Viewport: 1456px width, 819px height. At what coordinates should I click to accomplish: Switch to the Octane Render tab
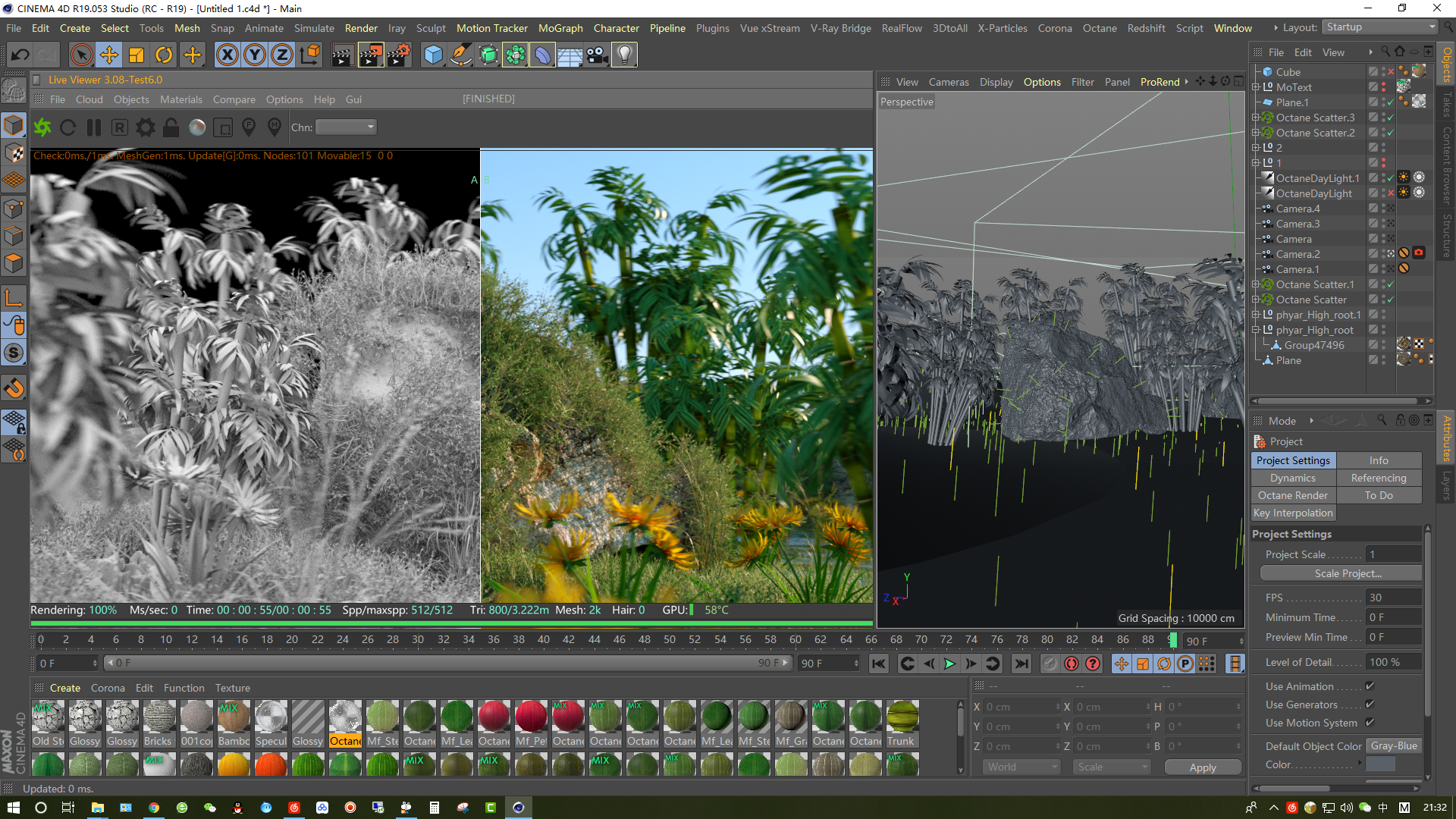pyautogui.click(x=1293, y=495)
